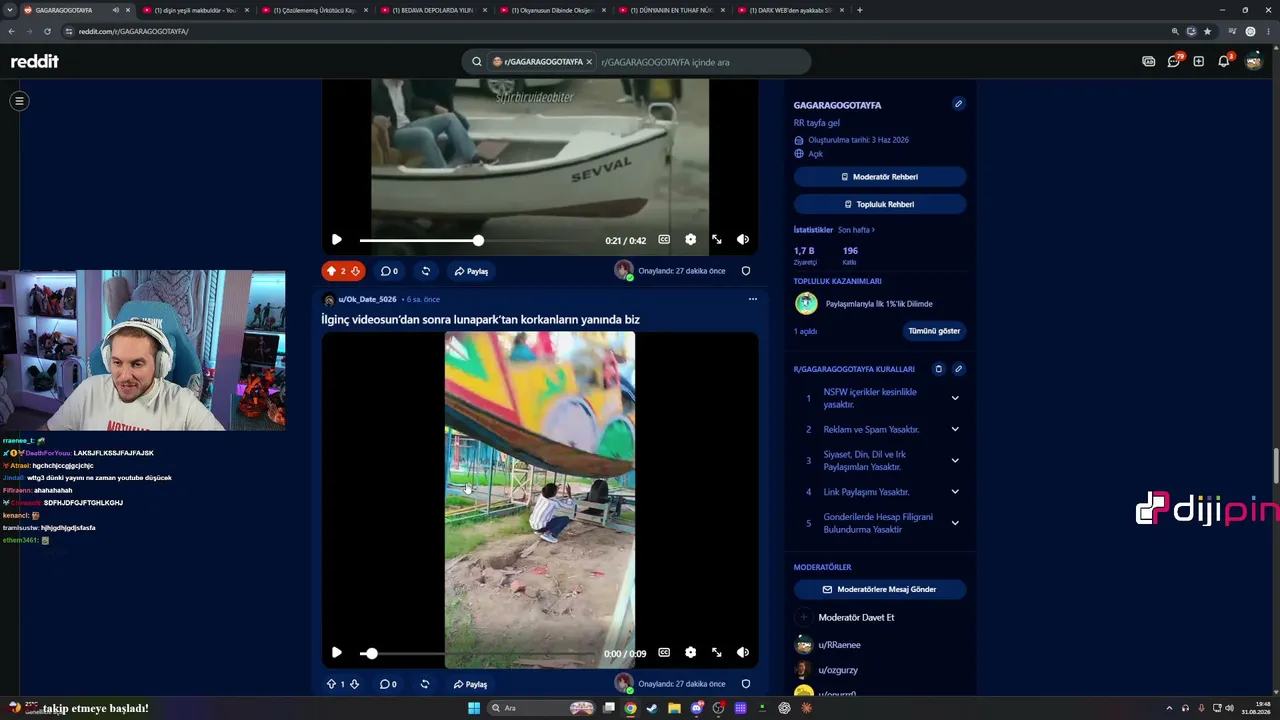Enter fullscreen on the lunapark video
Image resolution: width=1280 pixels, height=720 pixels.
(716, 653)
